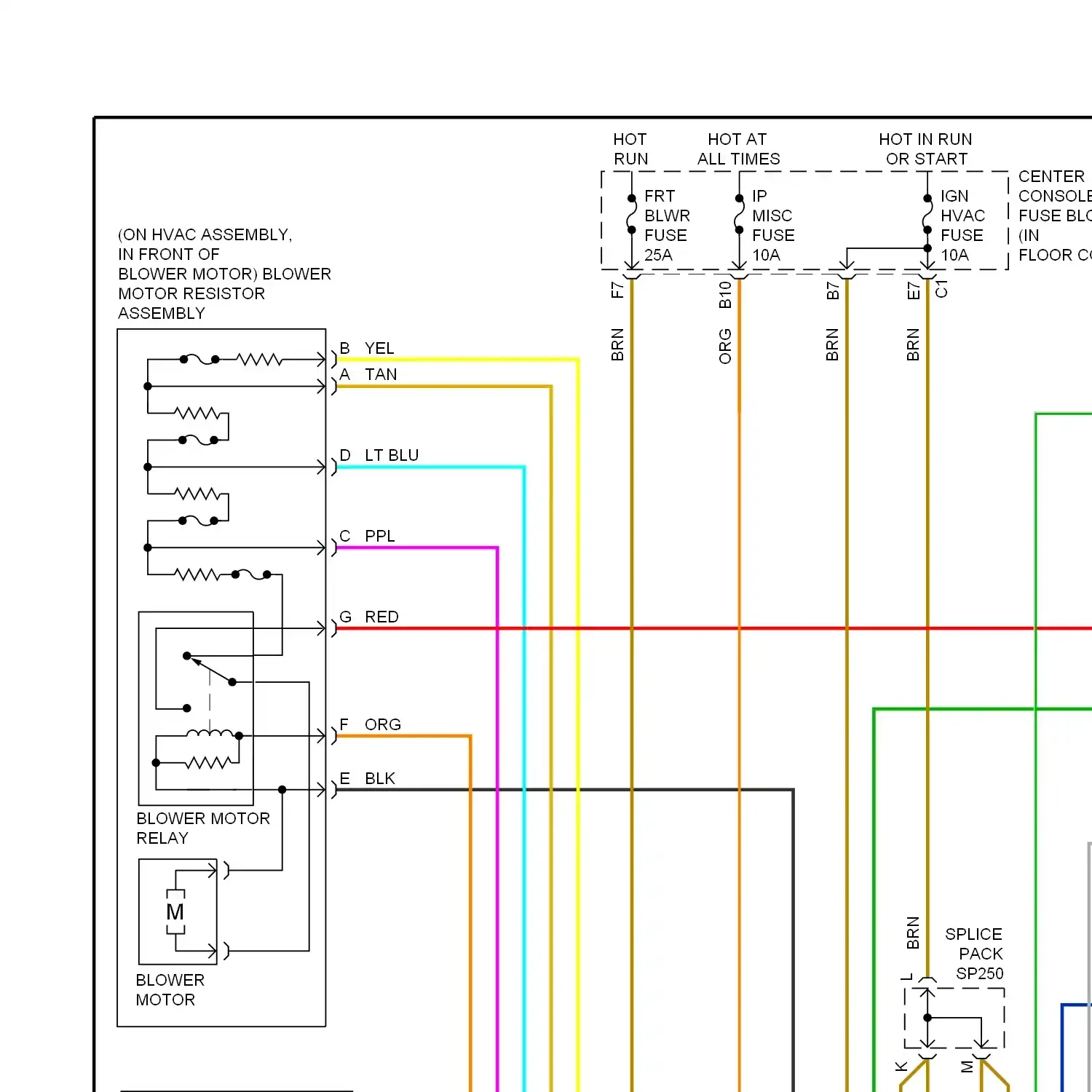The height and width of the screenshot is (1092, 1092).
Task: Click the resistor symbol on pin B line
Action: (x=260, y=360)
